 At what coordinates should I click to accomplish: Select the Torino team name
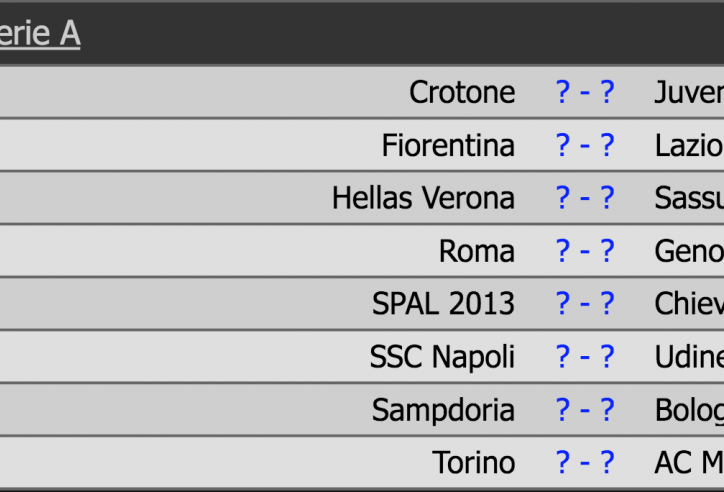click(x=474, y=462)
